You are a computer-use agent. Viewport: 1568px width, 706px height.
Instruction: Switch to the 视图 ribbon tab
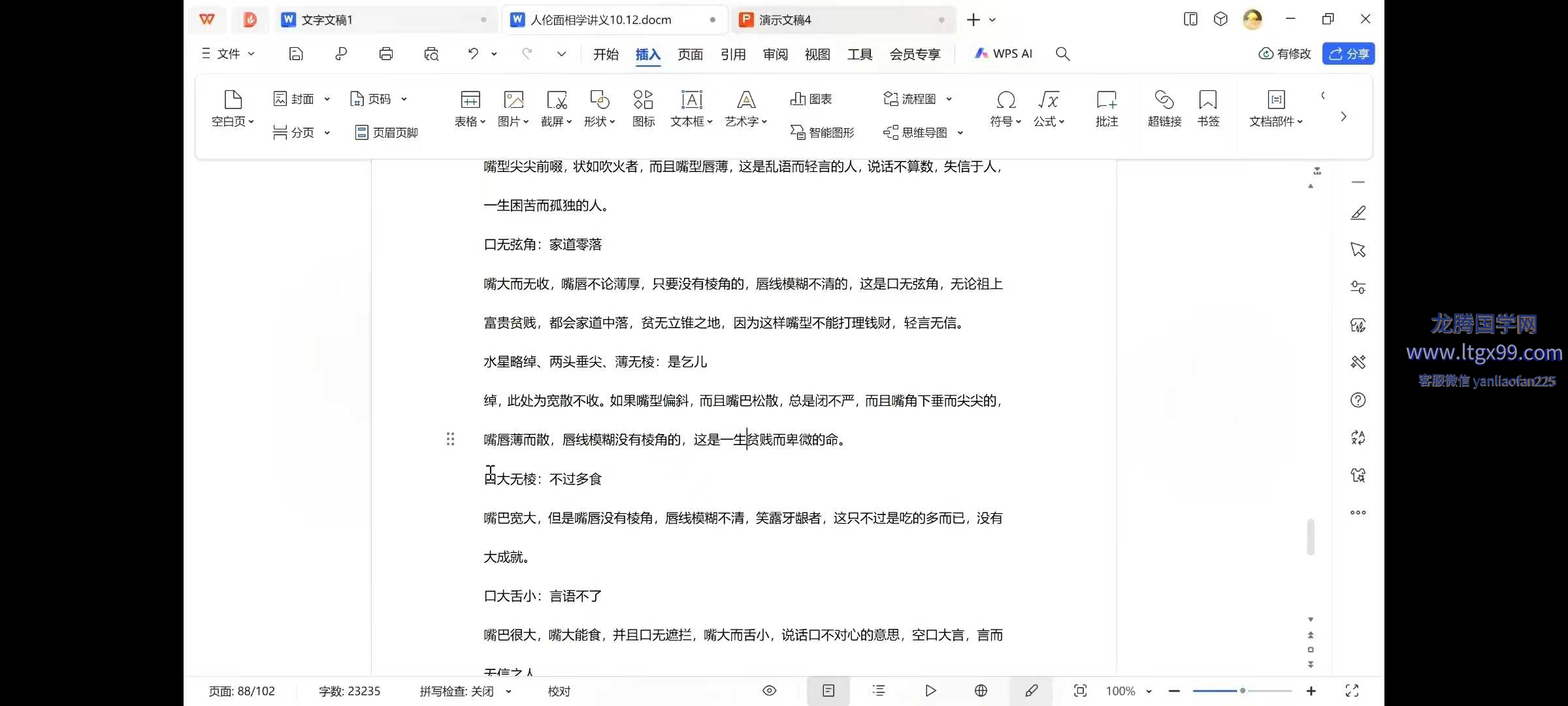(817, 54)
